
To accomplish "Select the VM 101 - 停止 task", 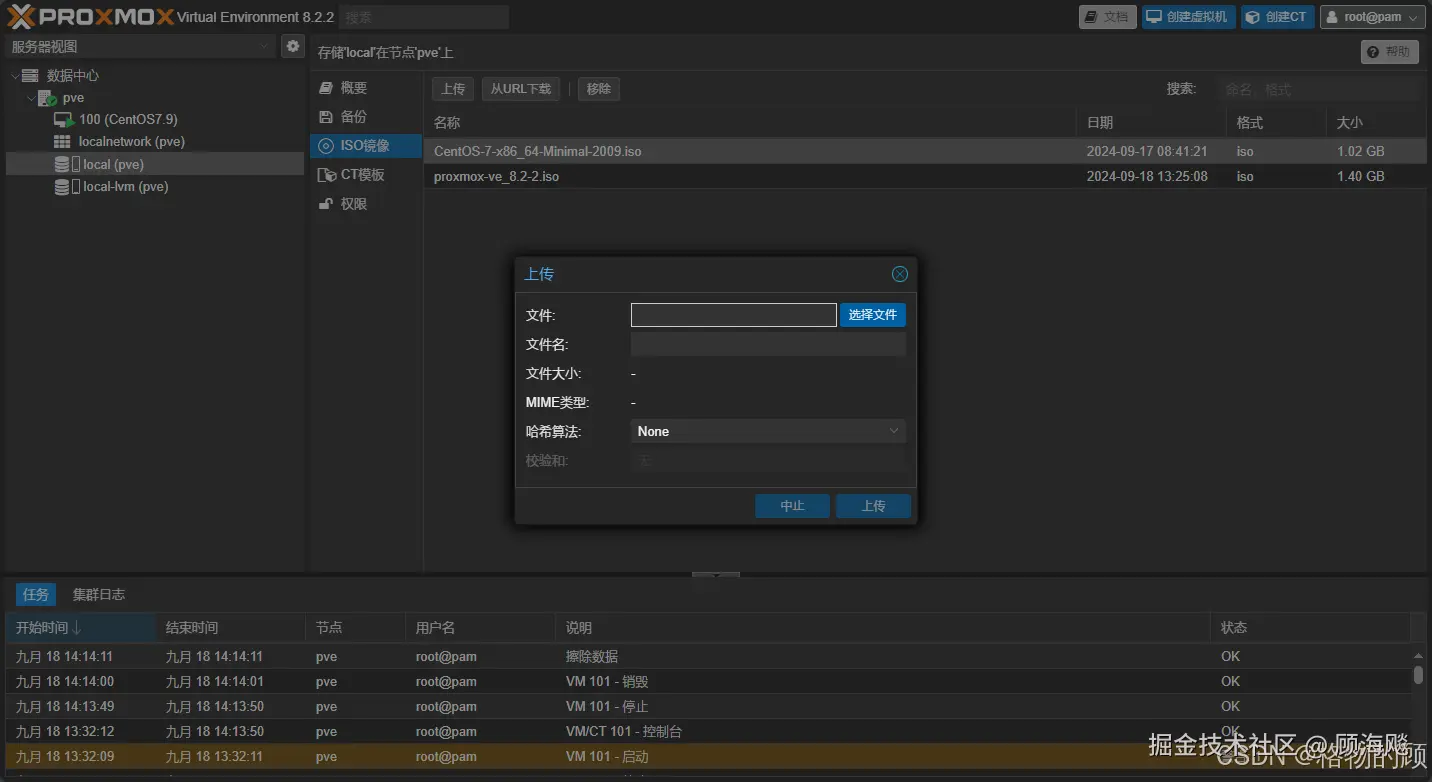I will pos(708,707).
